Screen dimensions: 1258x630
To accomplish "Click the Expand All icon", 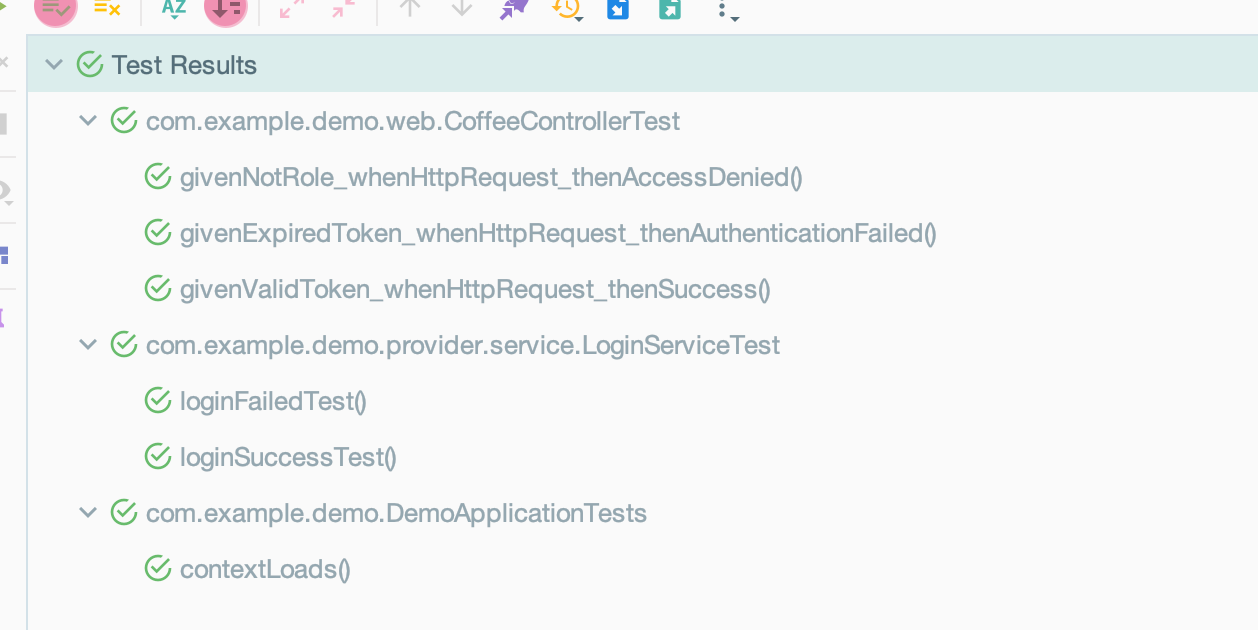I will (x=291, y=9).
